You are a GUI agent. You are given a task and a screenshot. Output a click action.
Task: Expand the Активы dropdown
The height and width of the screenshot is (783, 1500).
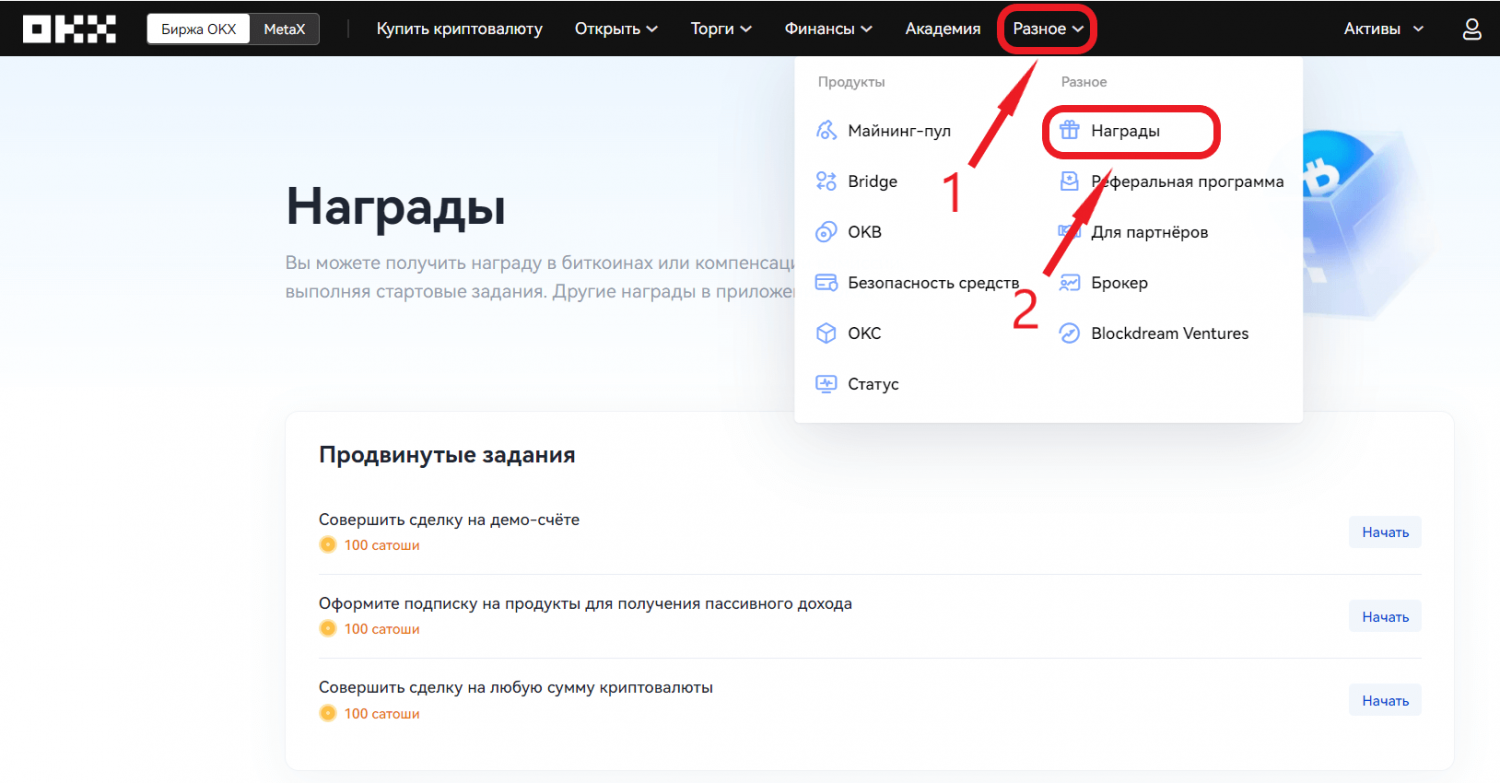tap(1384, 29)
